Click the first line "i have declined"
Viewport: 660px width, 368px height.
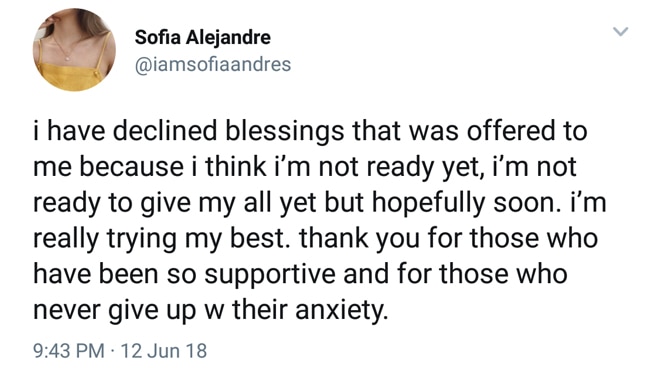[125, 131]
